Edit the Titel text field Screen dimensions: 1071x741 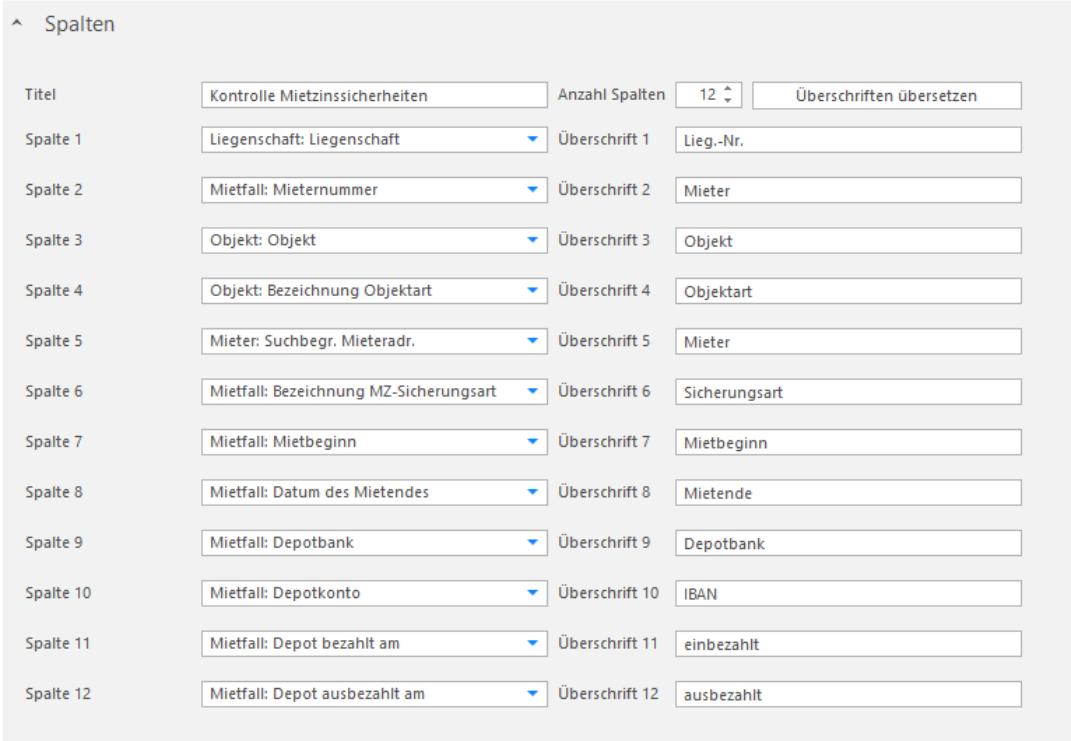[374, 95]
